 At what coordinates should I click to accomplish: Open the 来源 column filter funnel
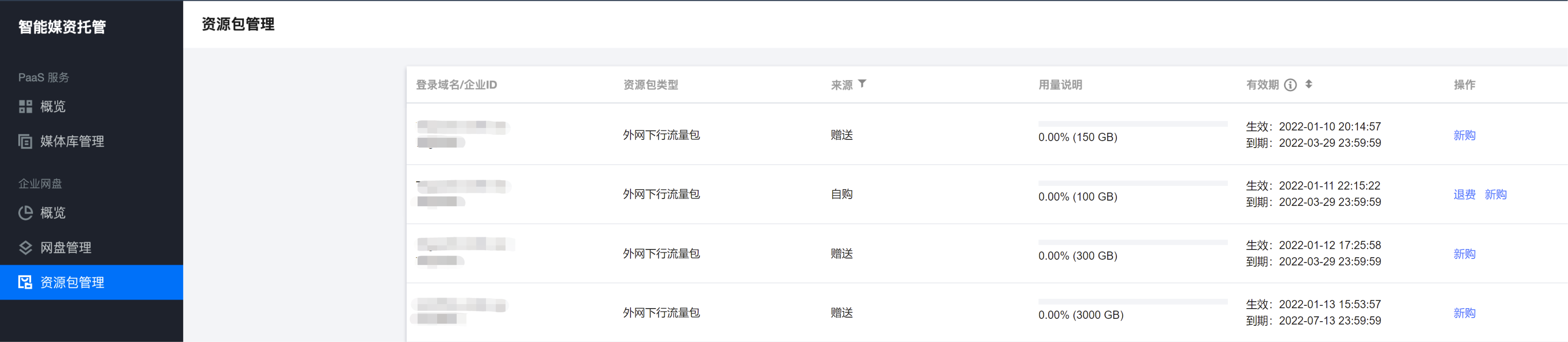pyautogui.click(x=862, y=84)
